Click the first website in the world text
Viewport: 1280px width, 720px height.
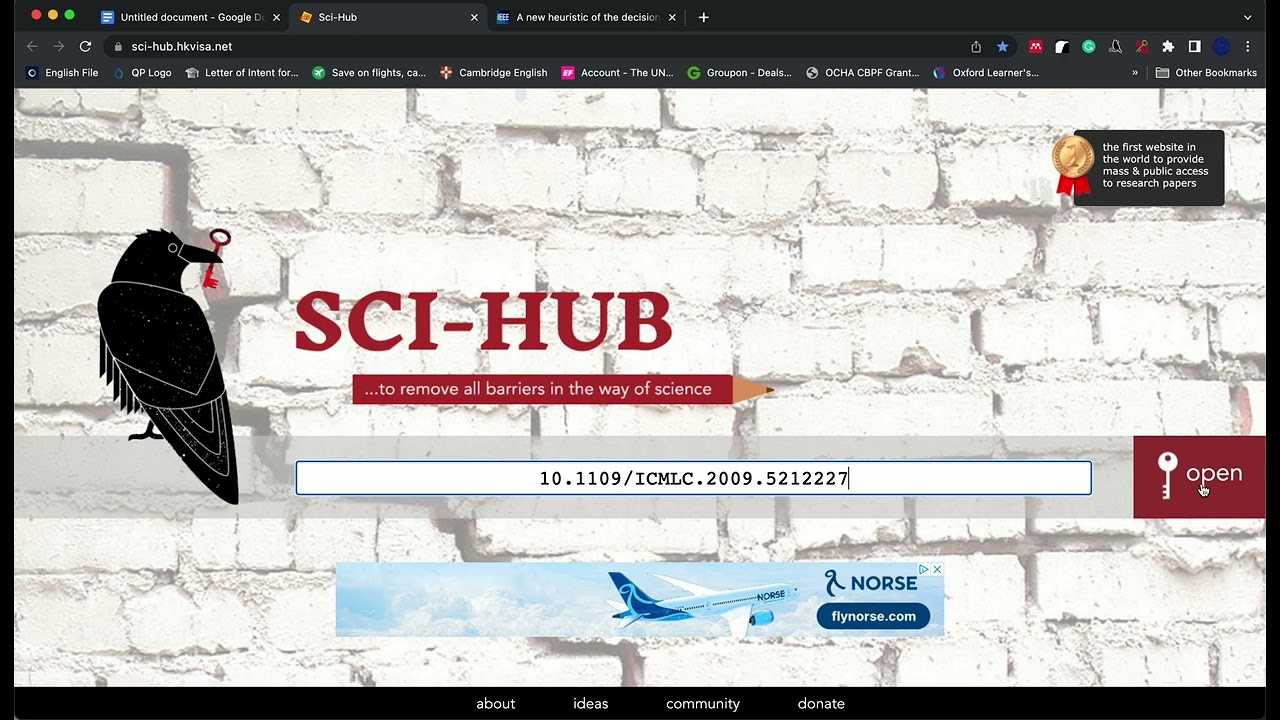[1155, 165]
